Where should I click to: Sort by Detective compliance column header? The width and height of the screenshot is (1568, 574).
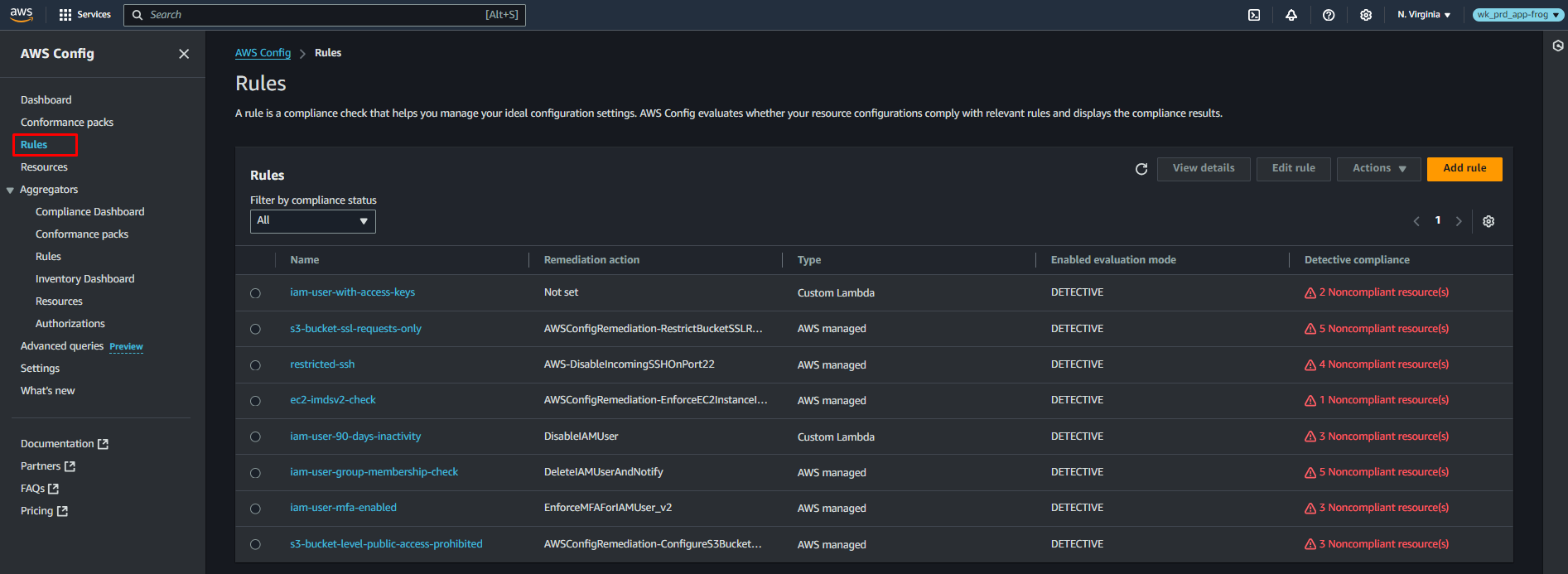coord(1357,260)
